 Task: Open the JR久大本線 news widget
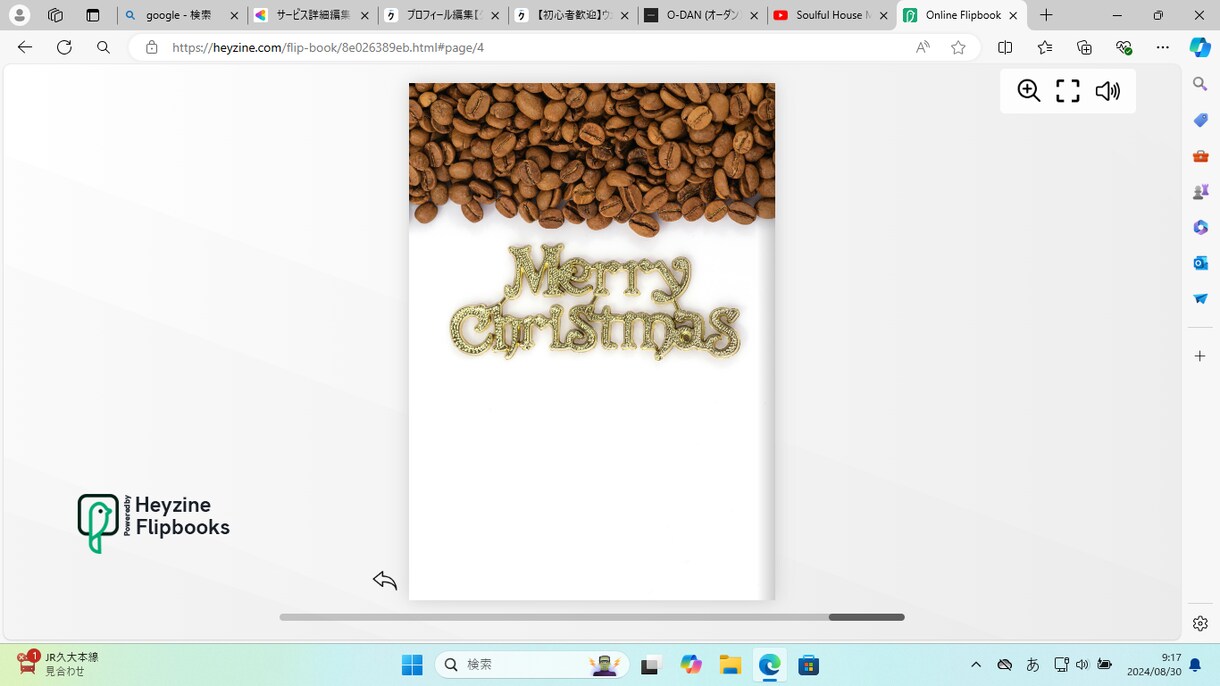click(x=58, y=664)
